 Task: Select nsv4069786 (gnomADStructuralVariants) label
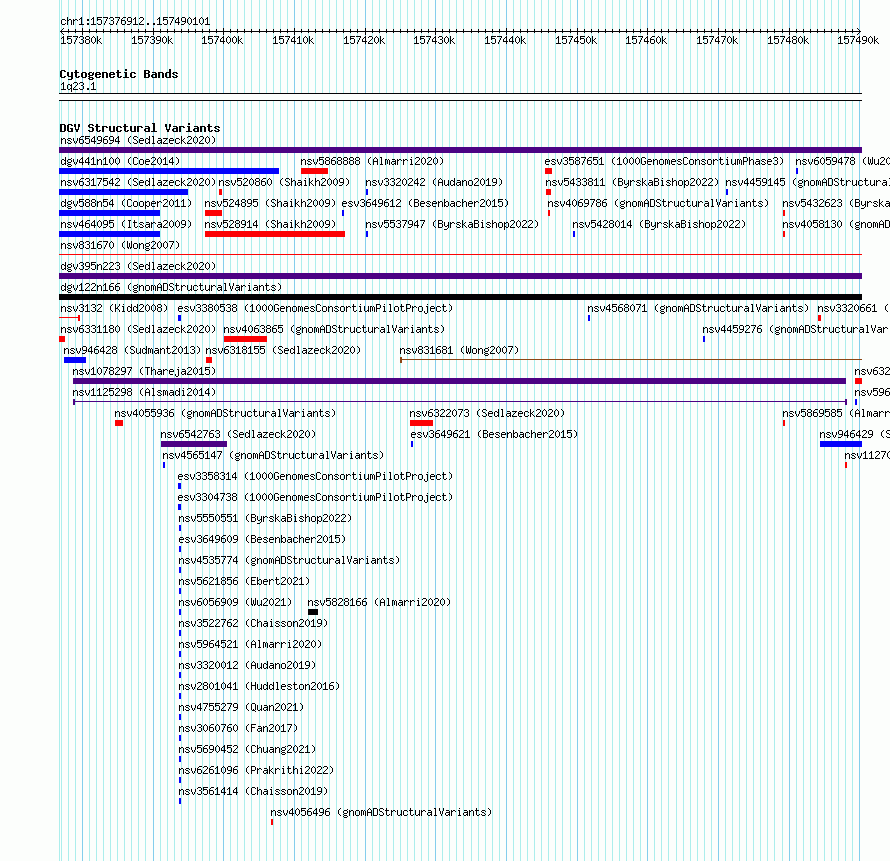coord(658,203)
